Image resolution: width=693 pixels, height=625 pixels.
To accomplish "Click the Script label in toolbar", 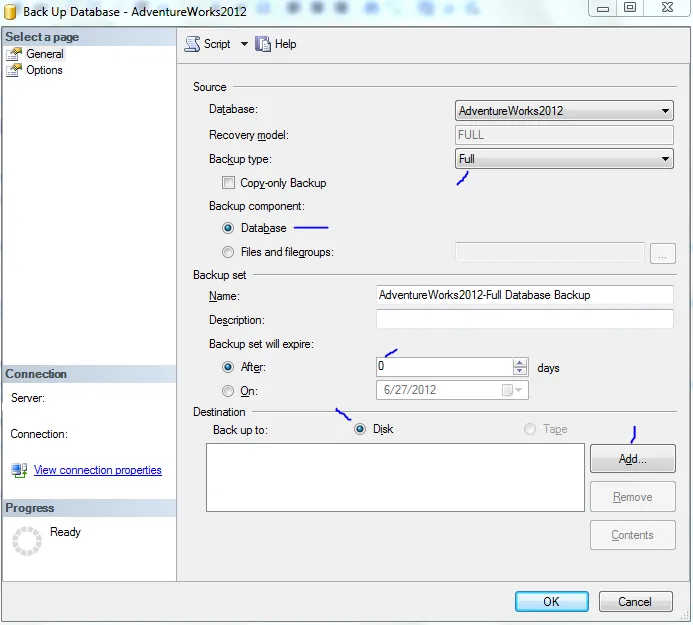I will coord(217,44).
